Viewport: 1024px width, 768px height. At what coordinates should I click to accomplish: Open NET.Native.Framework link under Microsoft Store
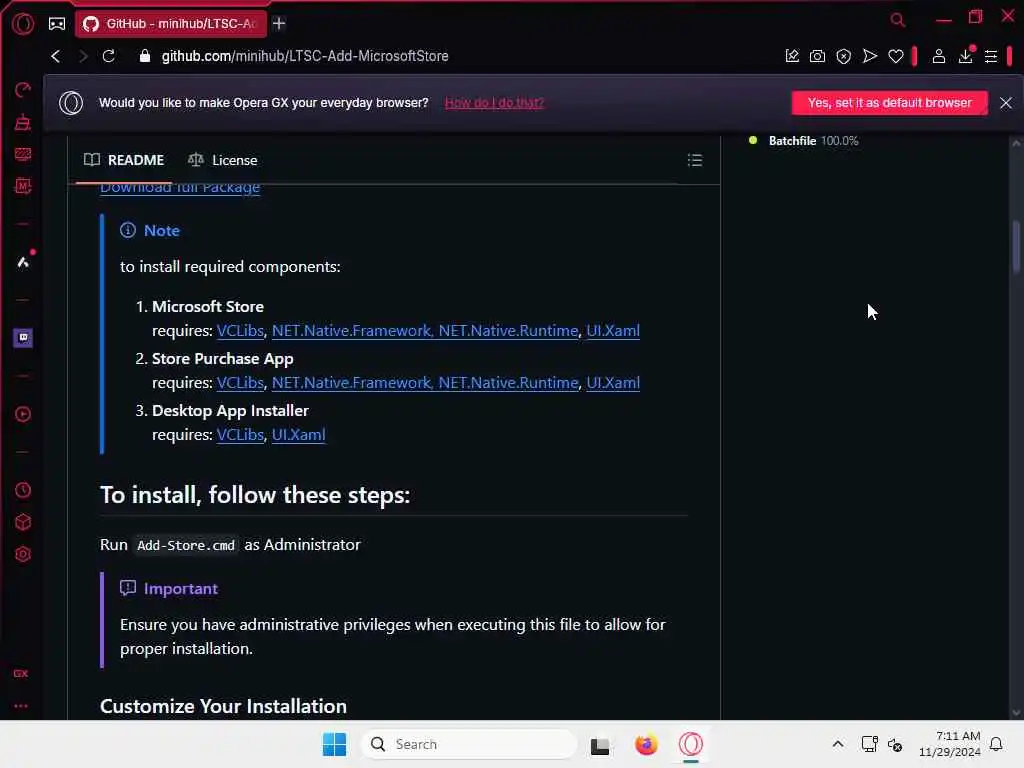(352, 330)
